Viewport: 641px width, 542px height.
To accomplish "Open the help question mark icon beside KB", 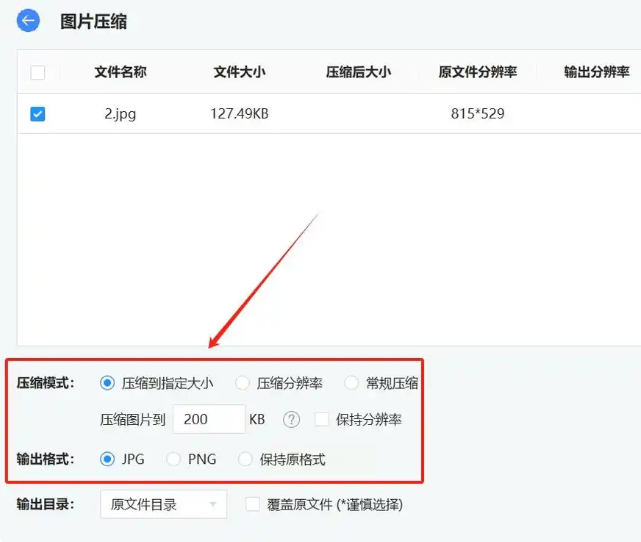I will (291, 419).
